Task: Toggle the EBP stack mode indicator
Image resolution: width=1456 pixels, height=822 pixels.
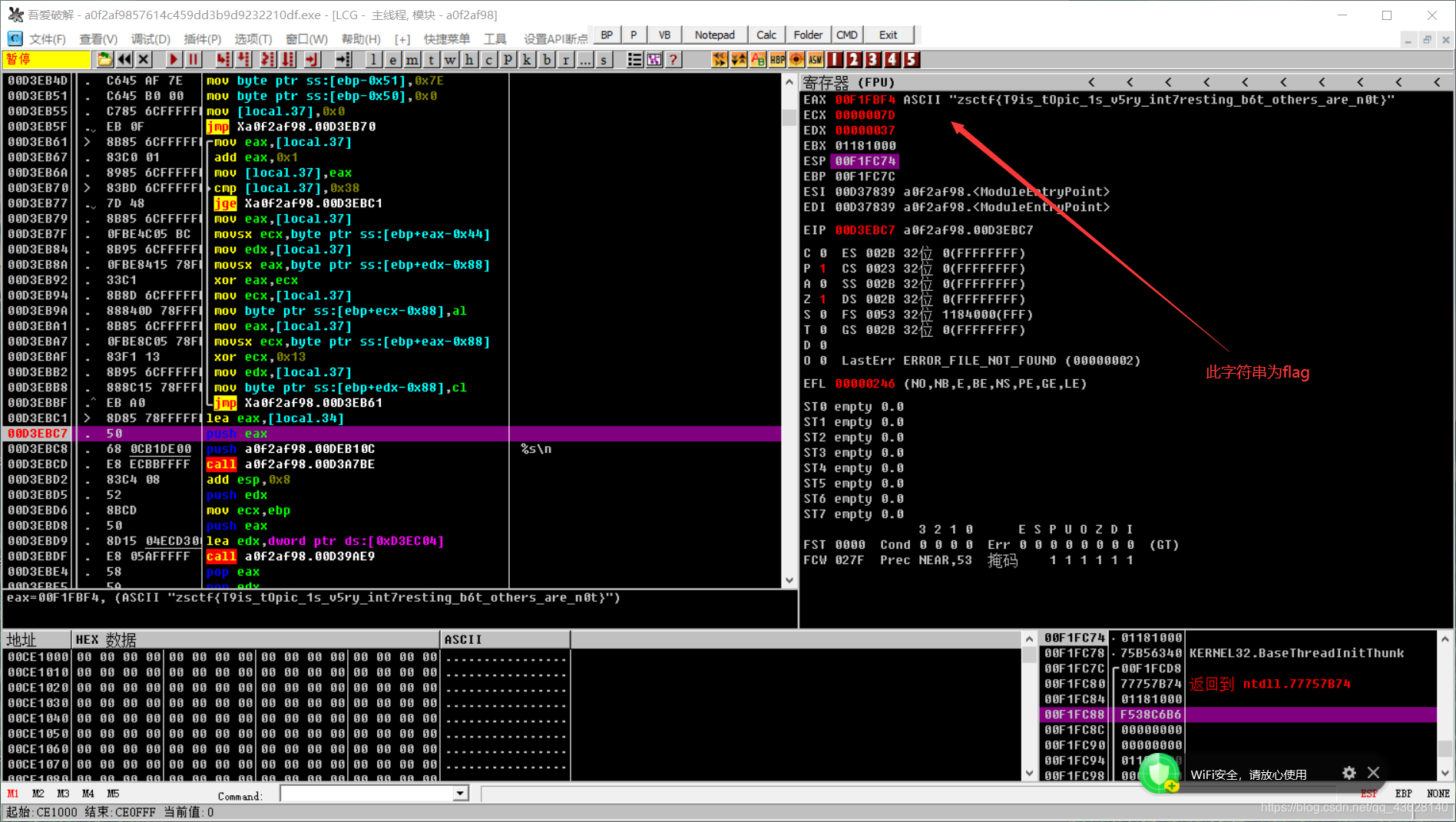Action: (1404, 794)
